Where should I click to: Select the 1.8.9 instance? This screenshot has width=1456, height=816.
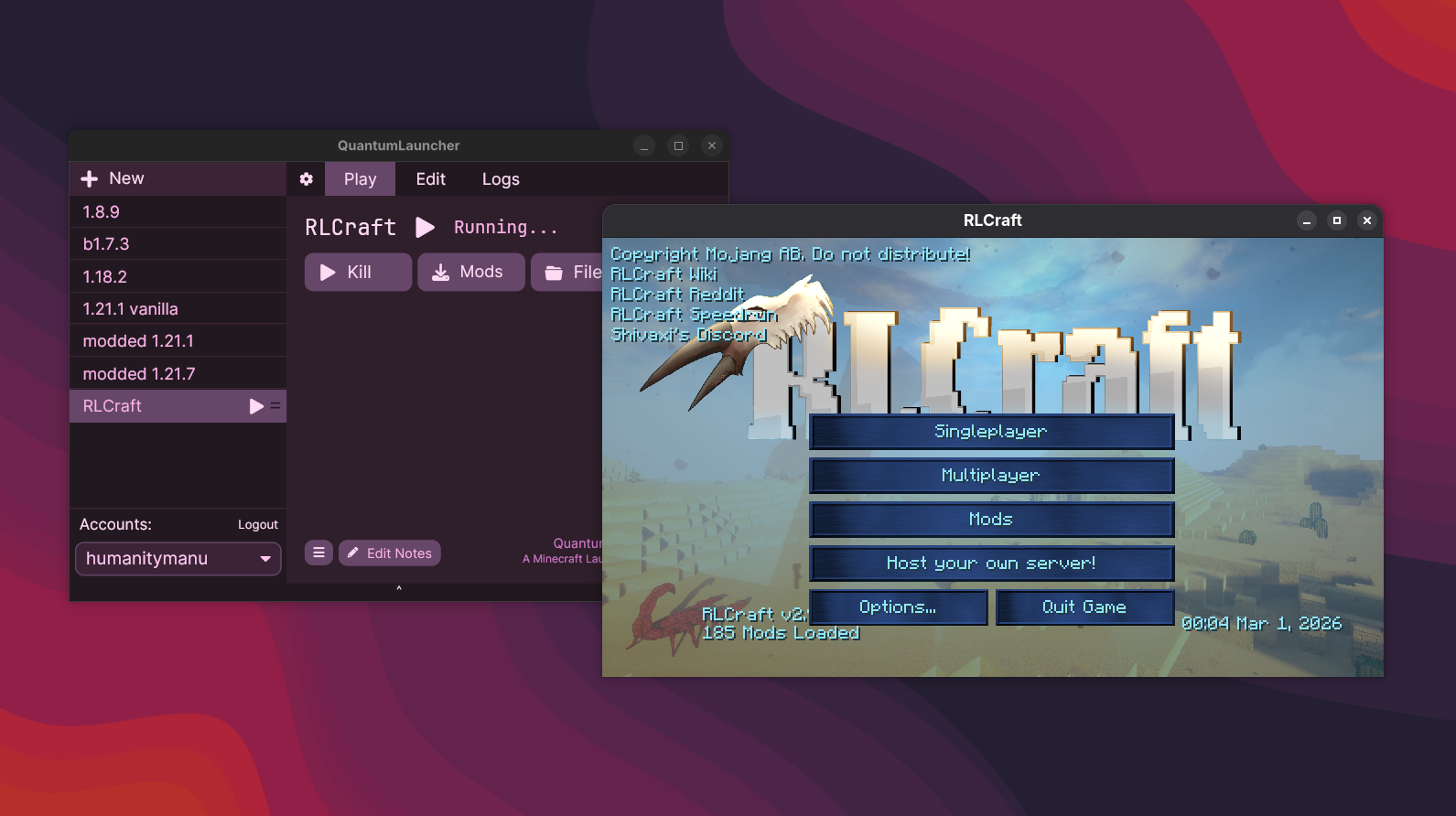(178, 211)
